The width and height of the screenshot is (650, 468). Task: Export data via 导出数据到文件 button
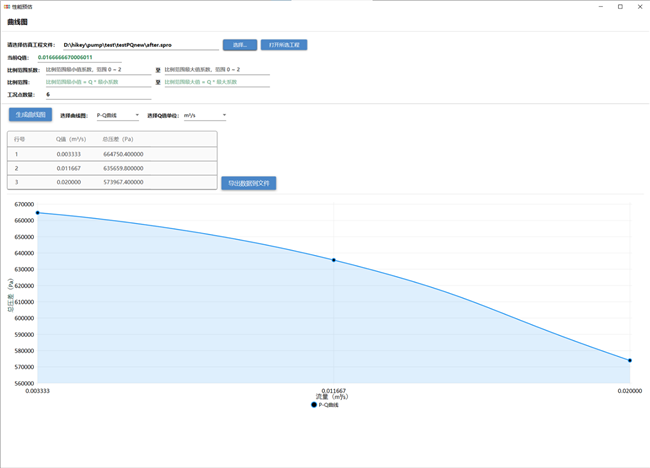pos(248,183)
